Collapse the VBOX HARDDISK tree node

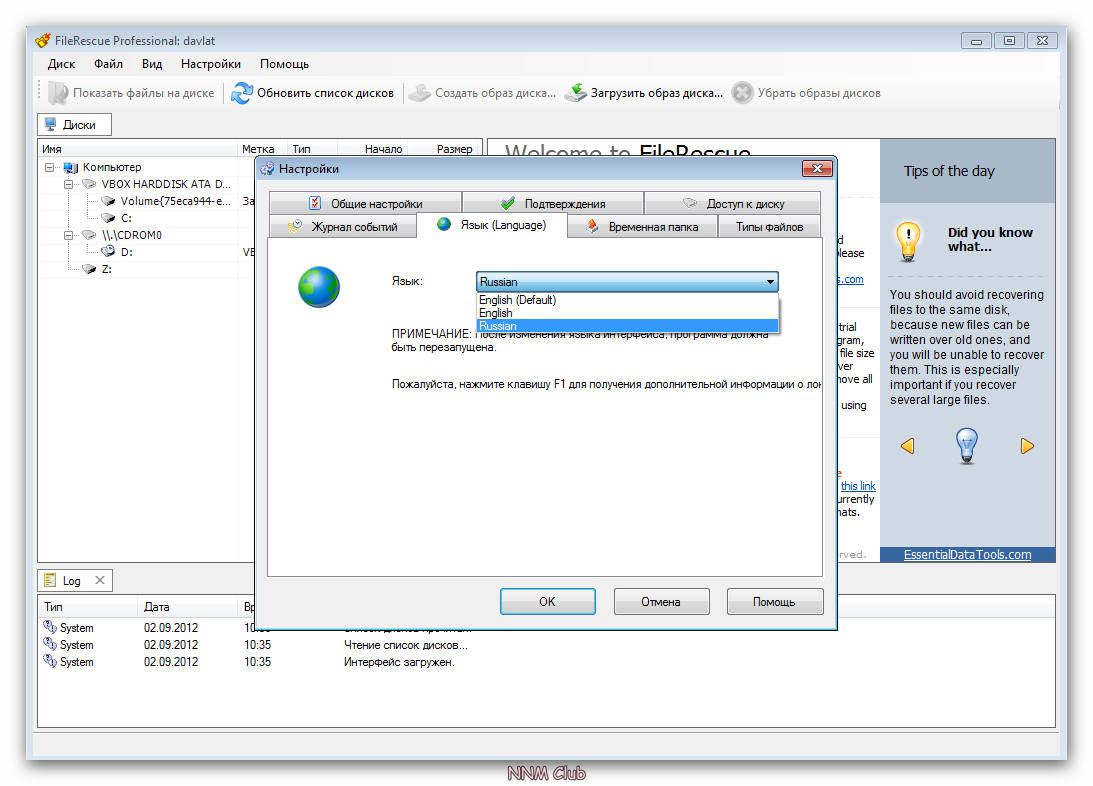68,185
